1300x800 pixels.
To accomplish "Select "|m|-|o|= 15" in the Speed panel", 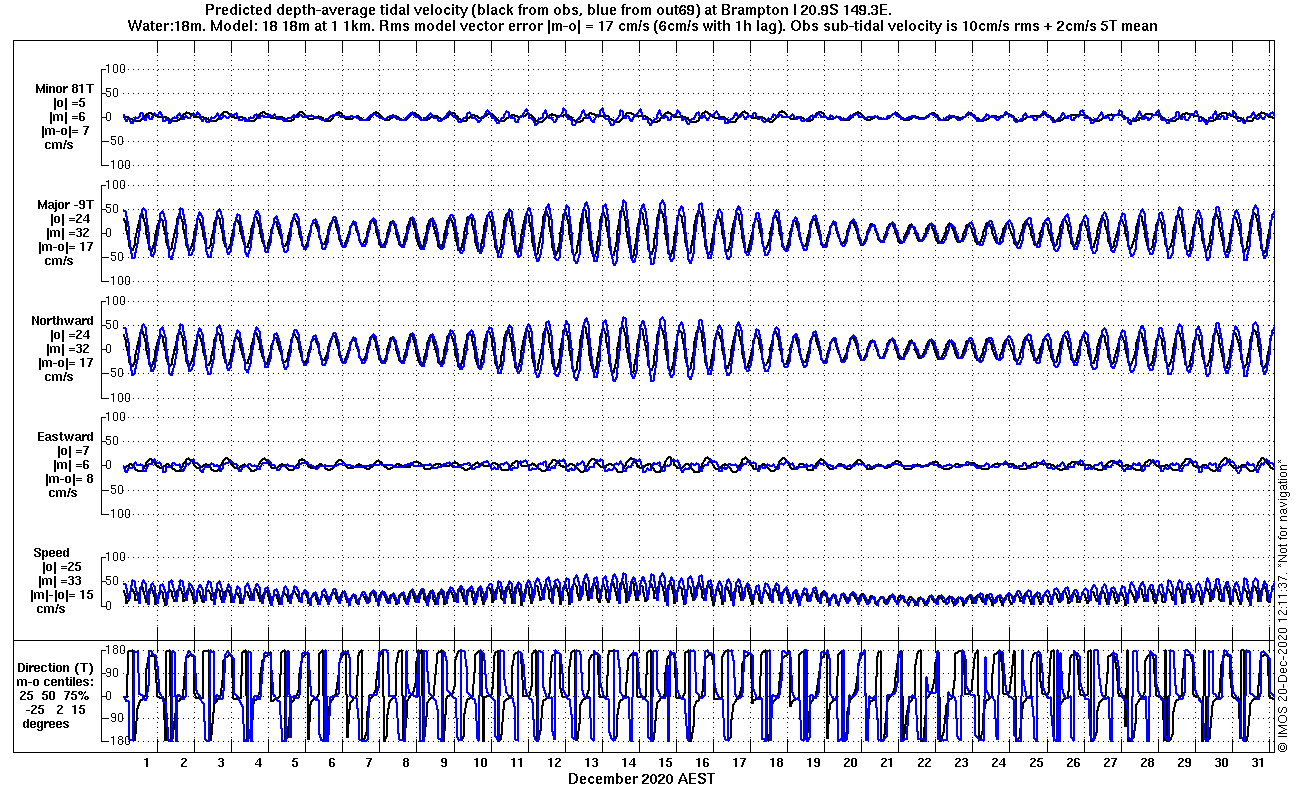I will click(64, 595).
